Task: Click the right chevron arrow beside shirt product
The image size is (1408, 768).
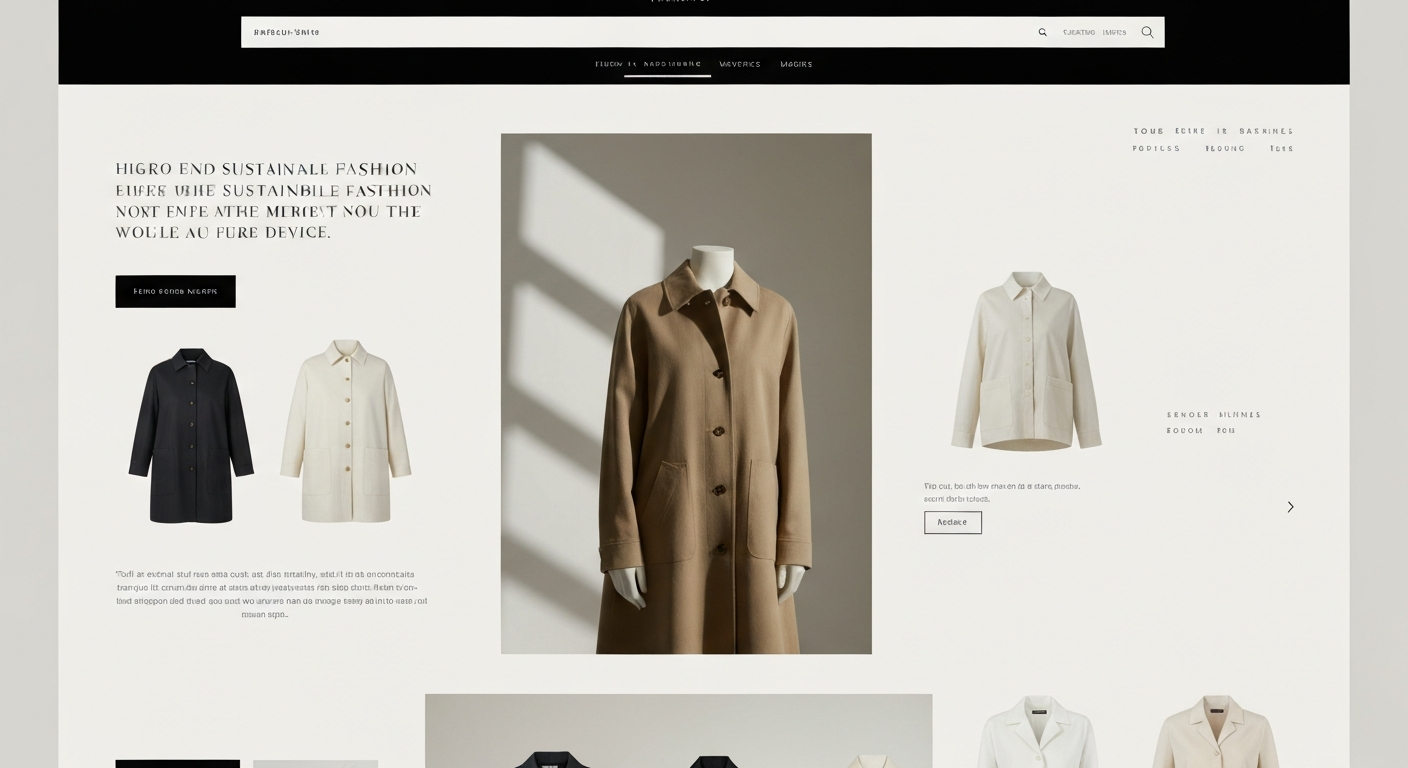Action: [1290, 507]
